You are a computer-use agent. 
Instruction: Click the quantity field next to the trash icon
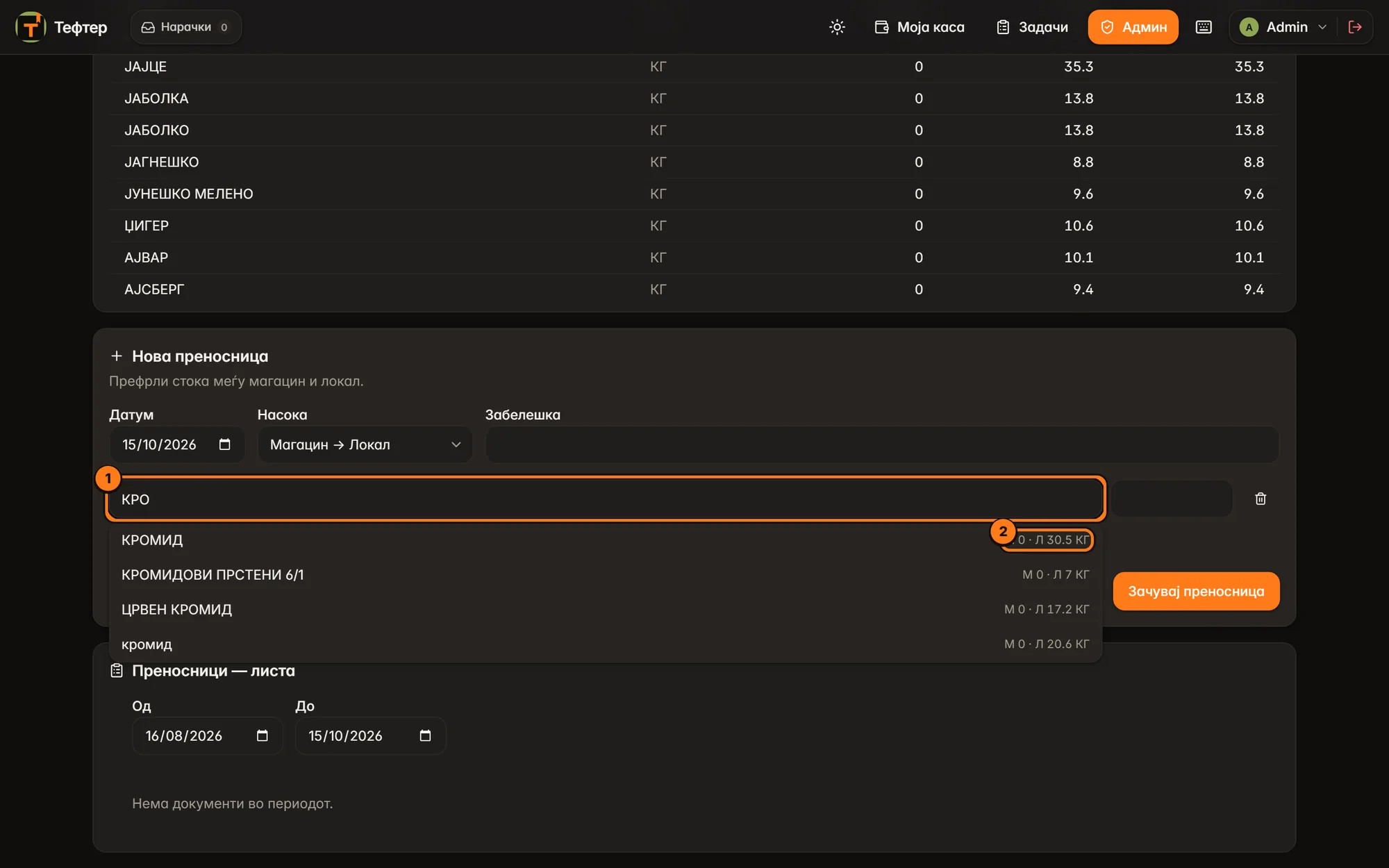tap(1172, 499)
